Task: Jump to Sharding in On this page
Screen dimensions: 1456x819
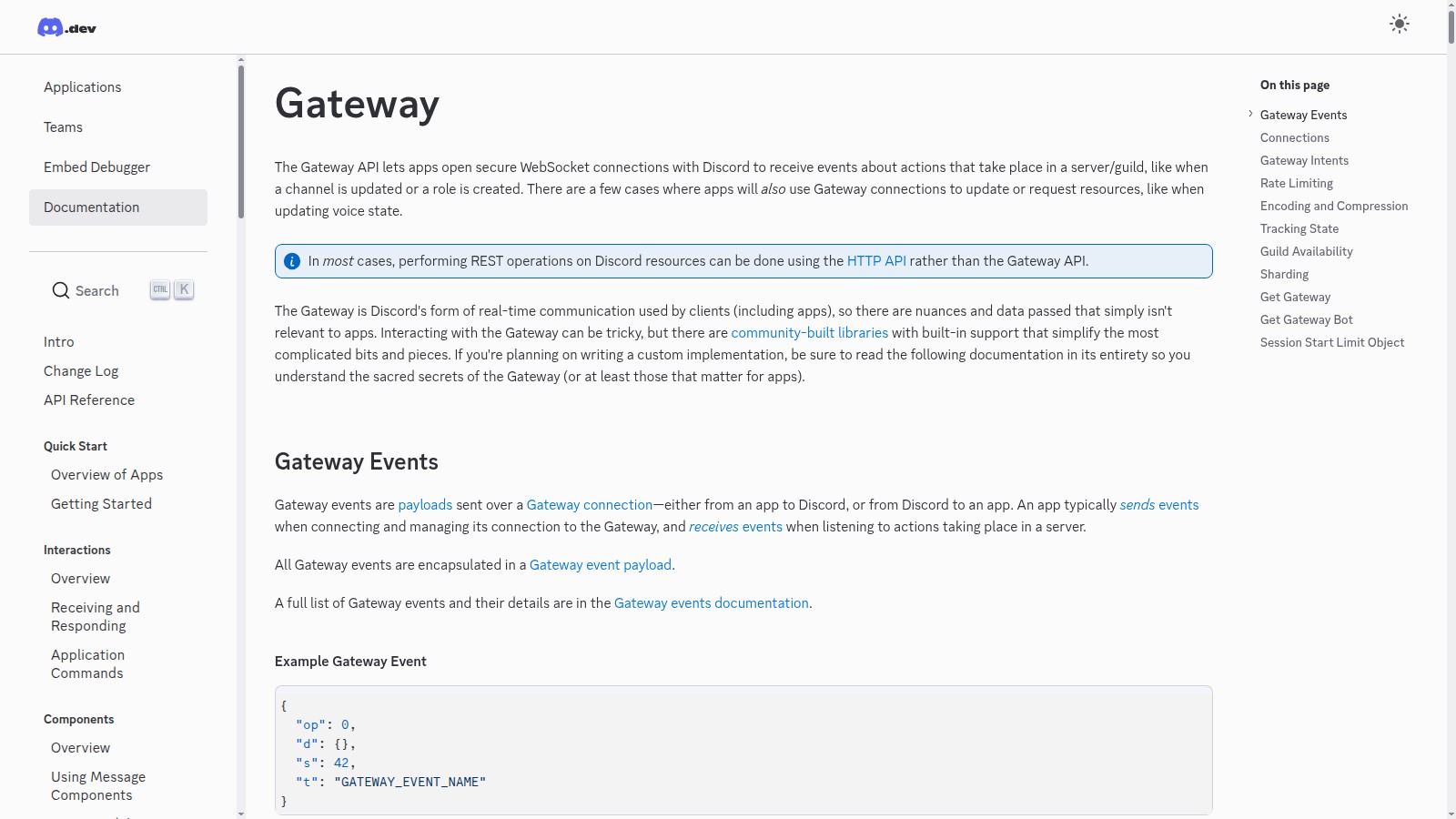Action: [1284, 274]
